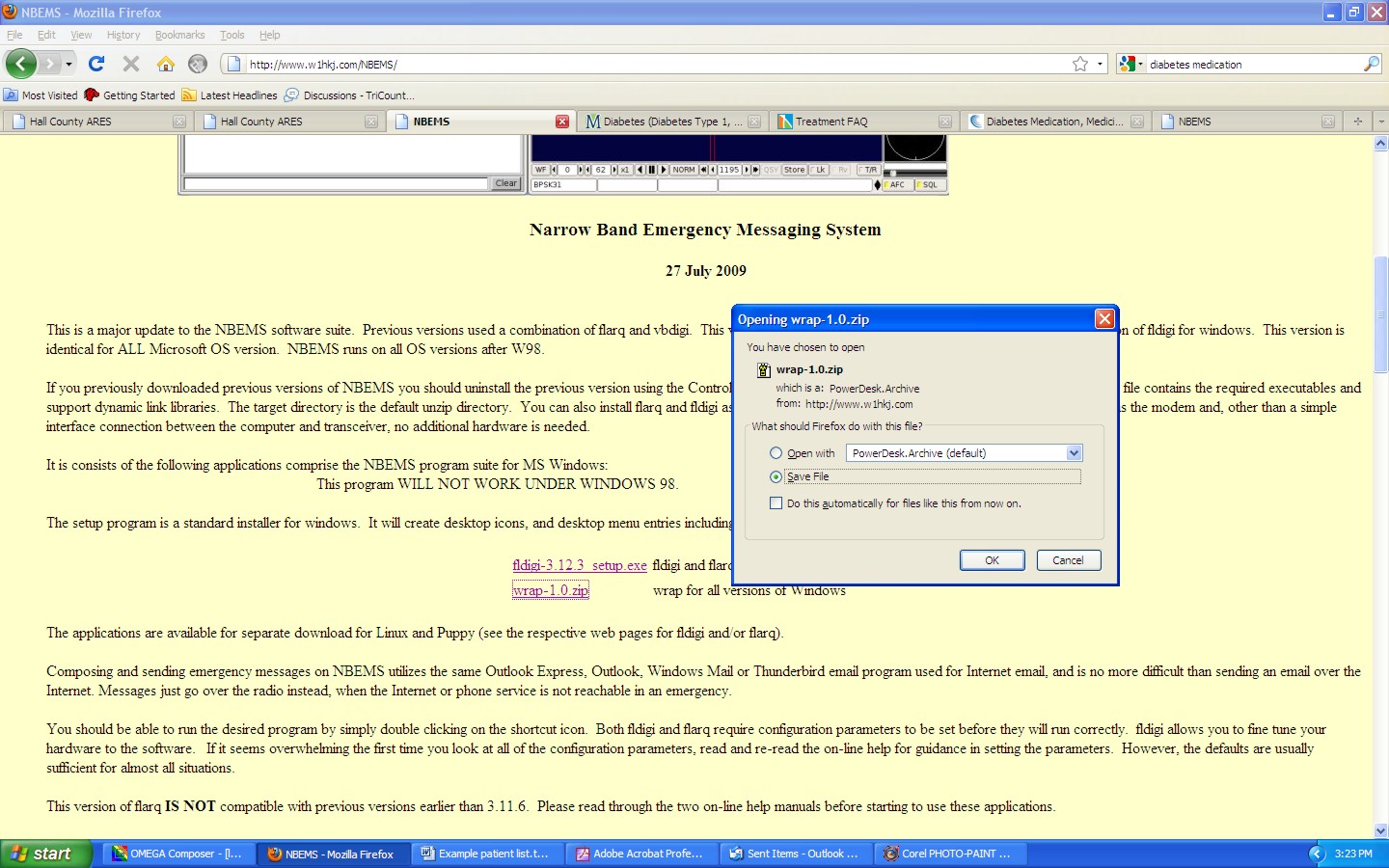
Task: Open the Getting Started bookmark
Action: click(129, 95)
